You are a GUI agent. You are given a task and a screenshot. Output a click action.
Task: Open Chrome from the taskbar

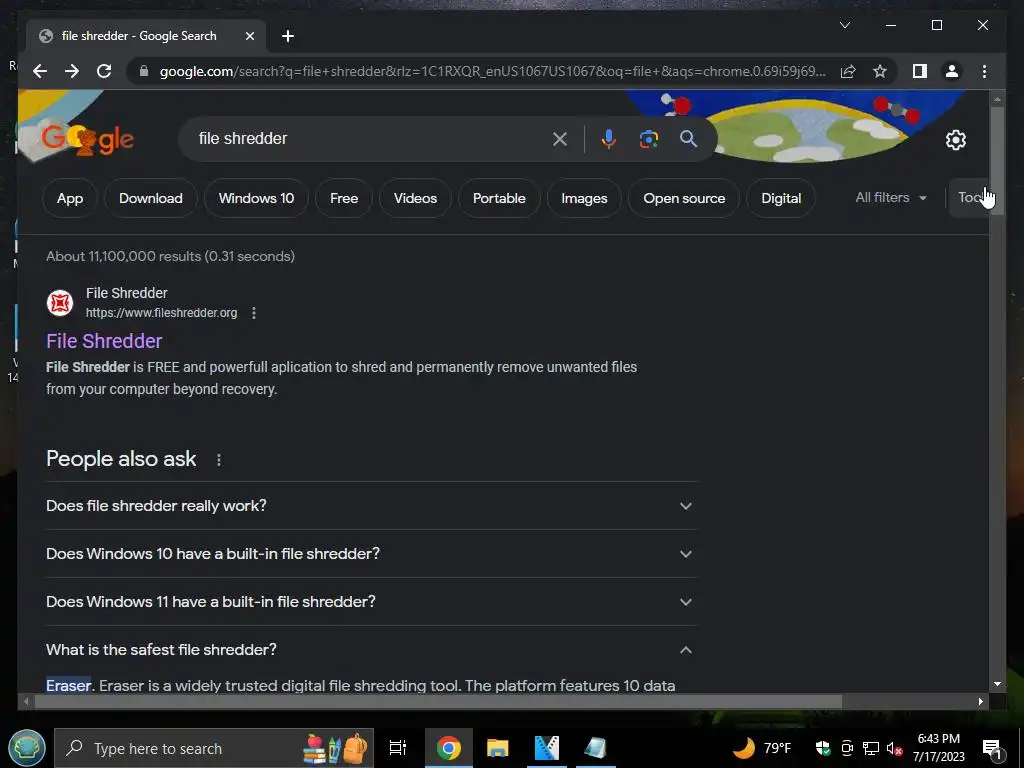click(448, 748)
